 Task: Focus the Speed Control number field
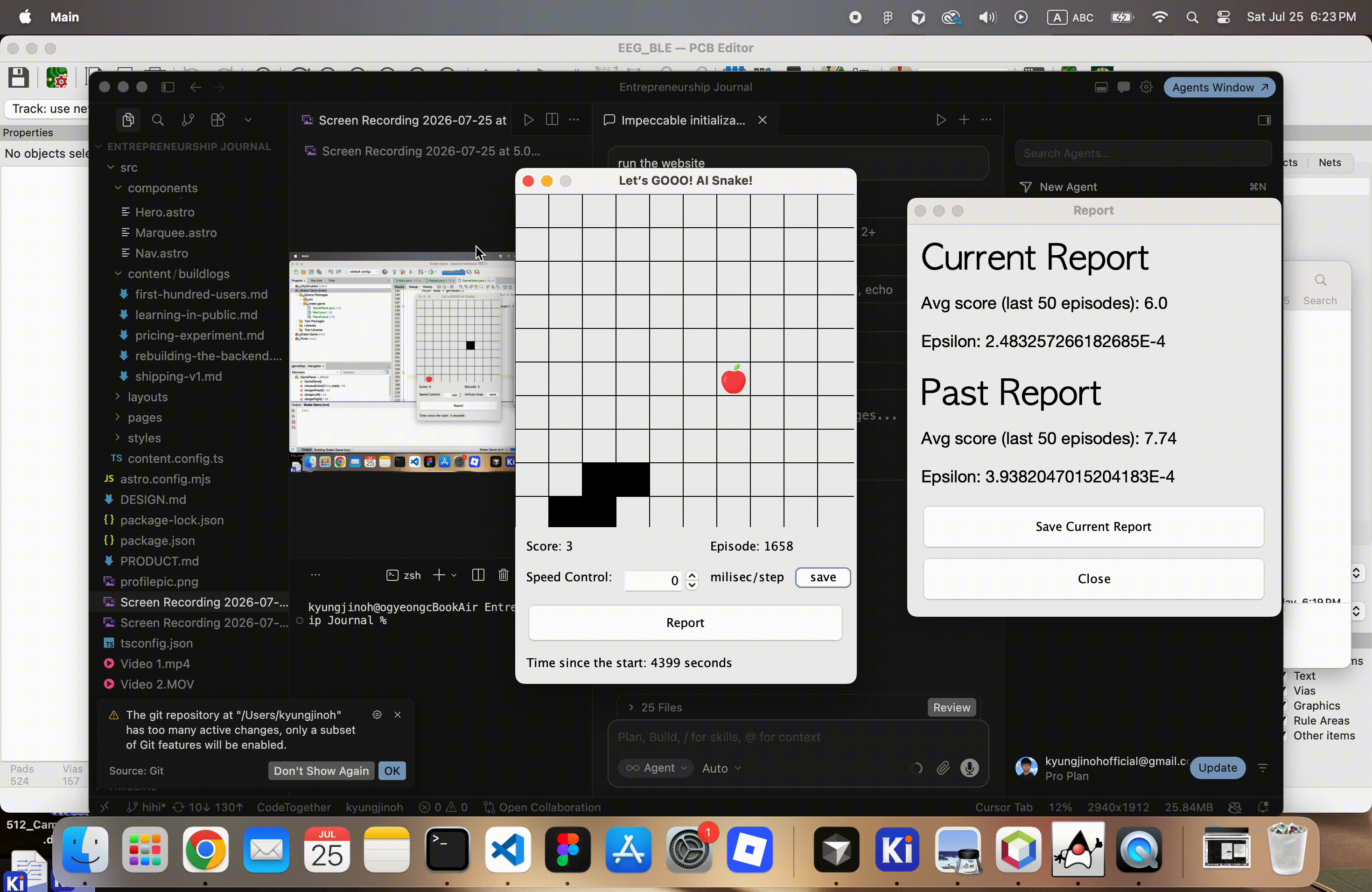click(x=654, y=580)
